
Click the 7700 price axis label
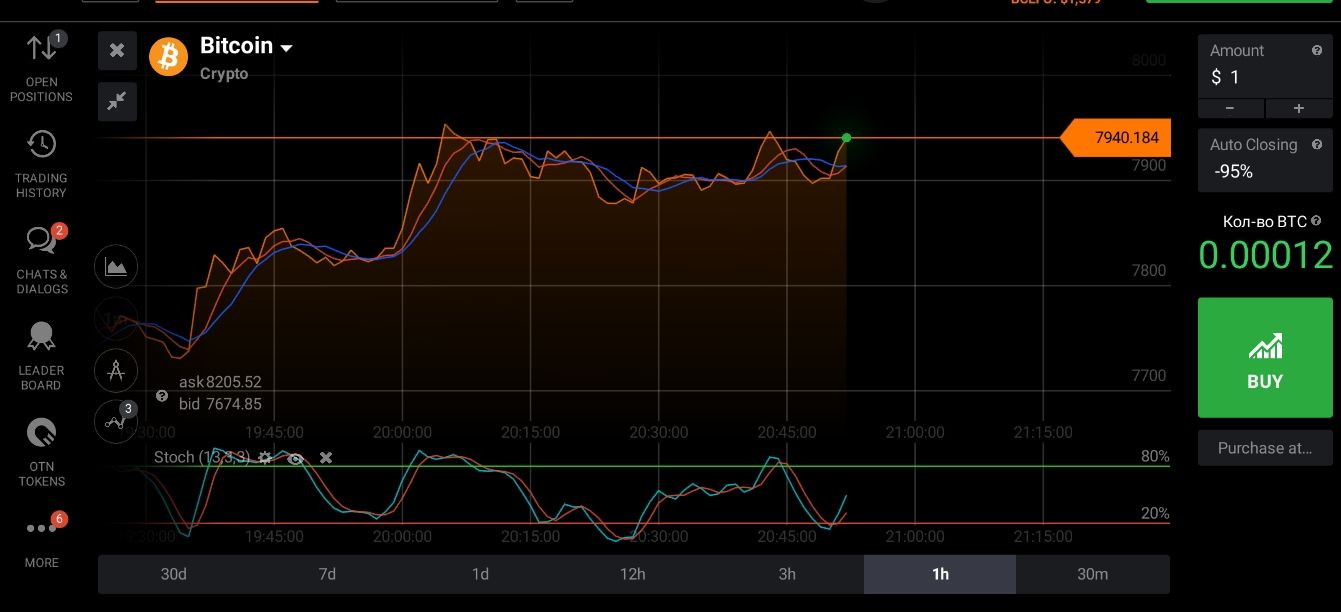click(x=1149, y=375)
